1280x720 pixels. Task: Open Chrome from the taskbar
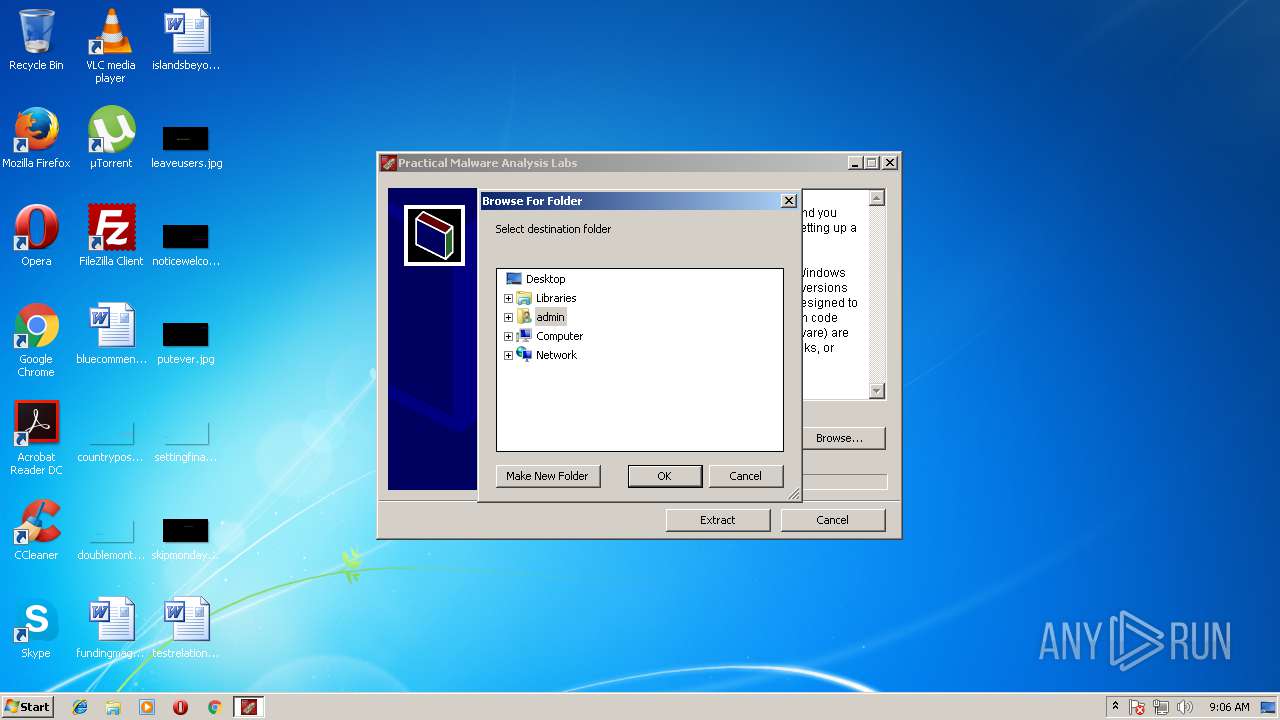pos(214,707)
